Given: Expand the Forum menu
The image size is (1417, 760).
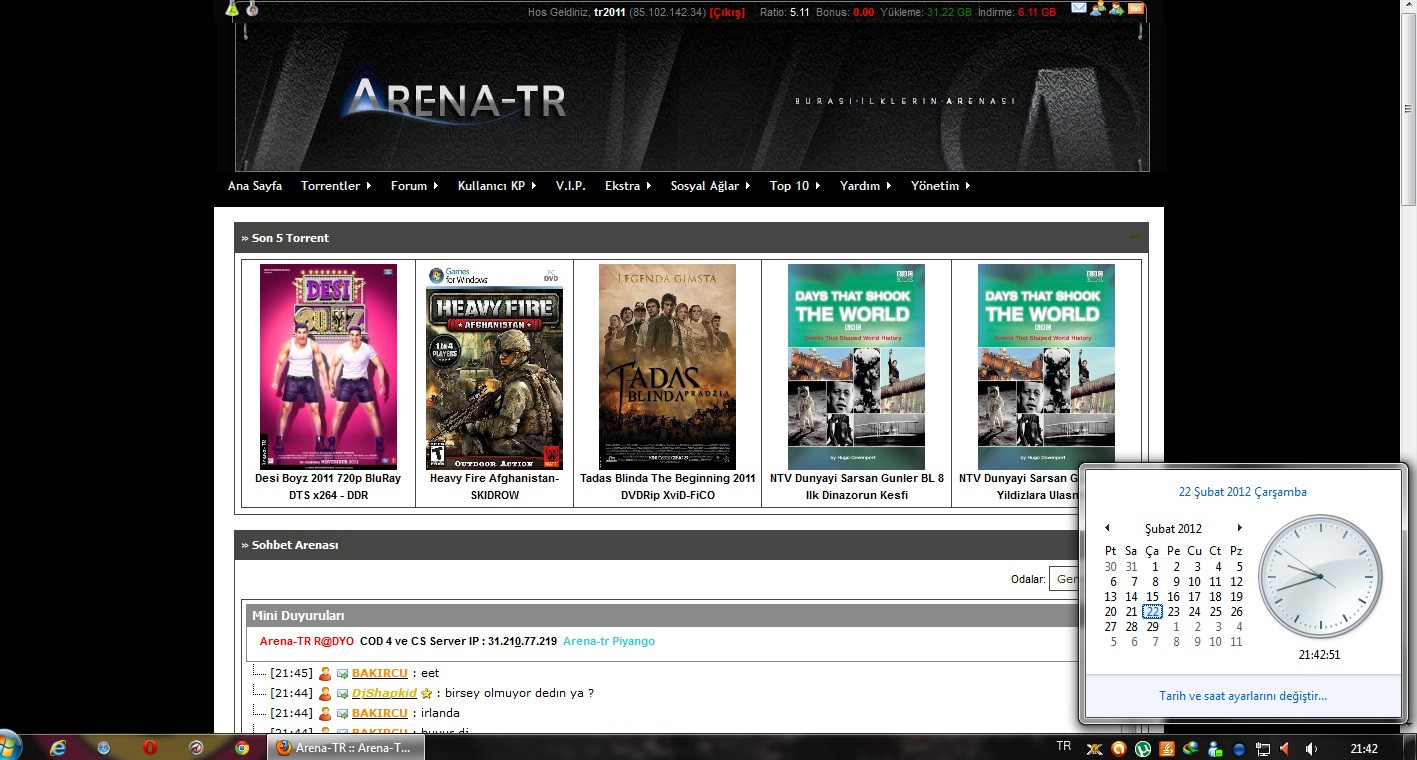Looking at the screenshot, I should [414, 186].
